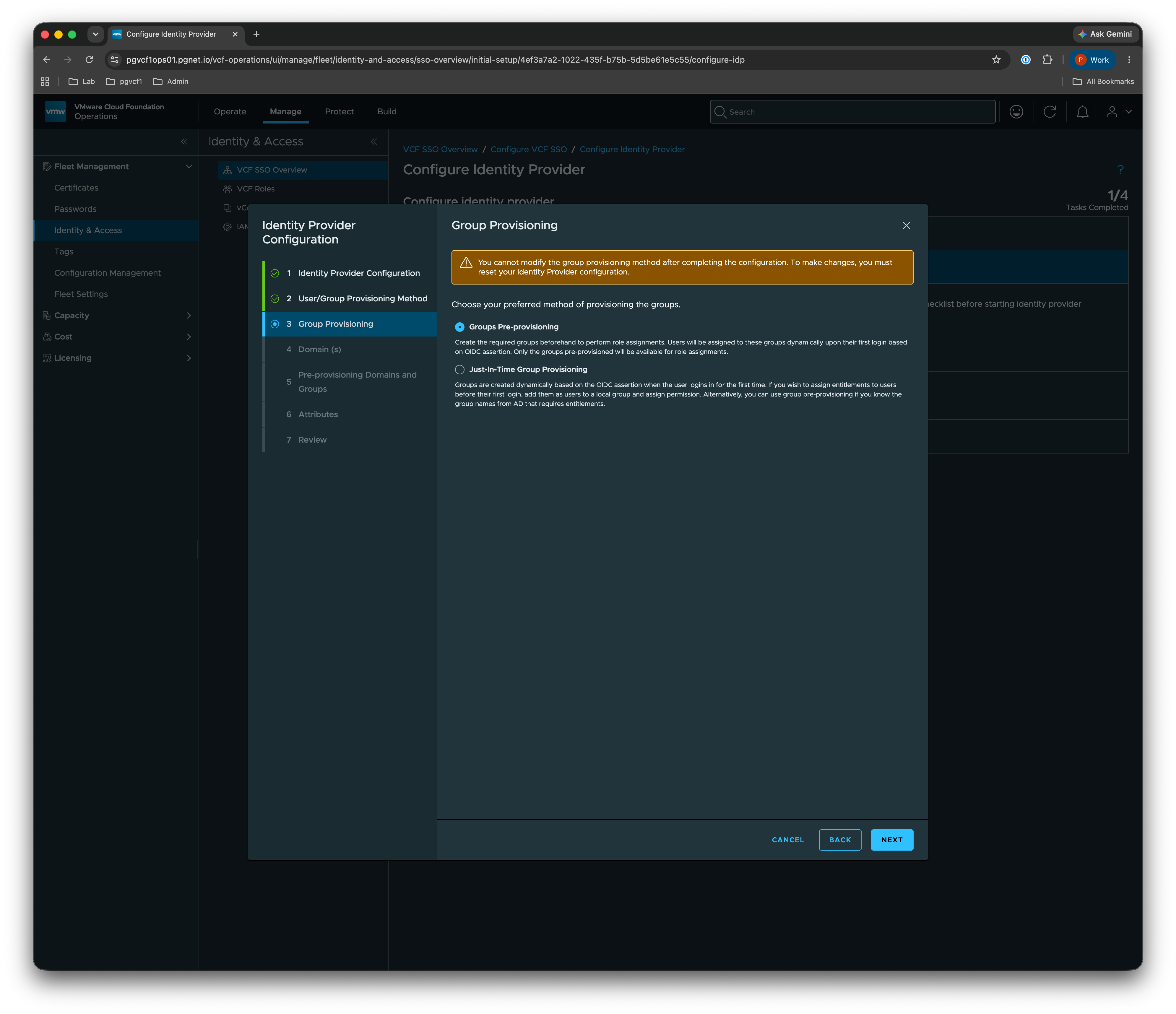Open the browser extensions puzzle icon

pyautogui.click(x=1047, y=60)
